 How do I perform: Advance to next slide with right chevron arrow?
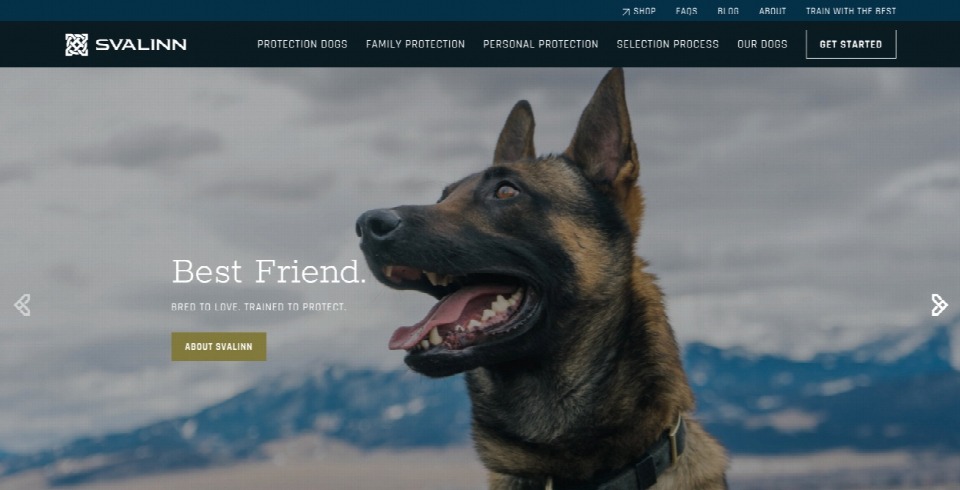[x=939, y=305]
